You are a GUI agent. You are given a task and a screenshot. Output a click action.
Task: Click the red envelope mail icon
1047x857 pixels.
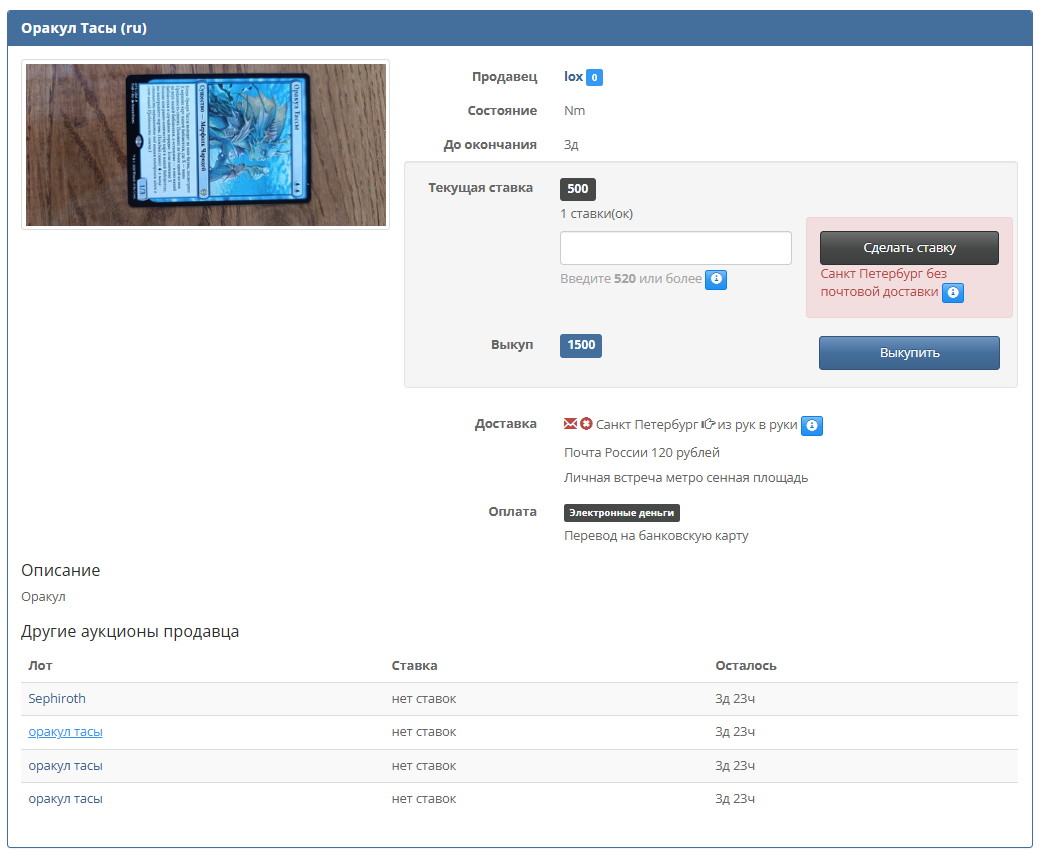571,424
